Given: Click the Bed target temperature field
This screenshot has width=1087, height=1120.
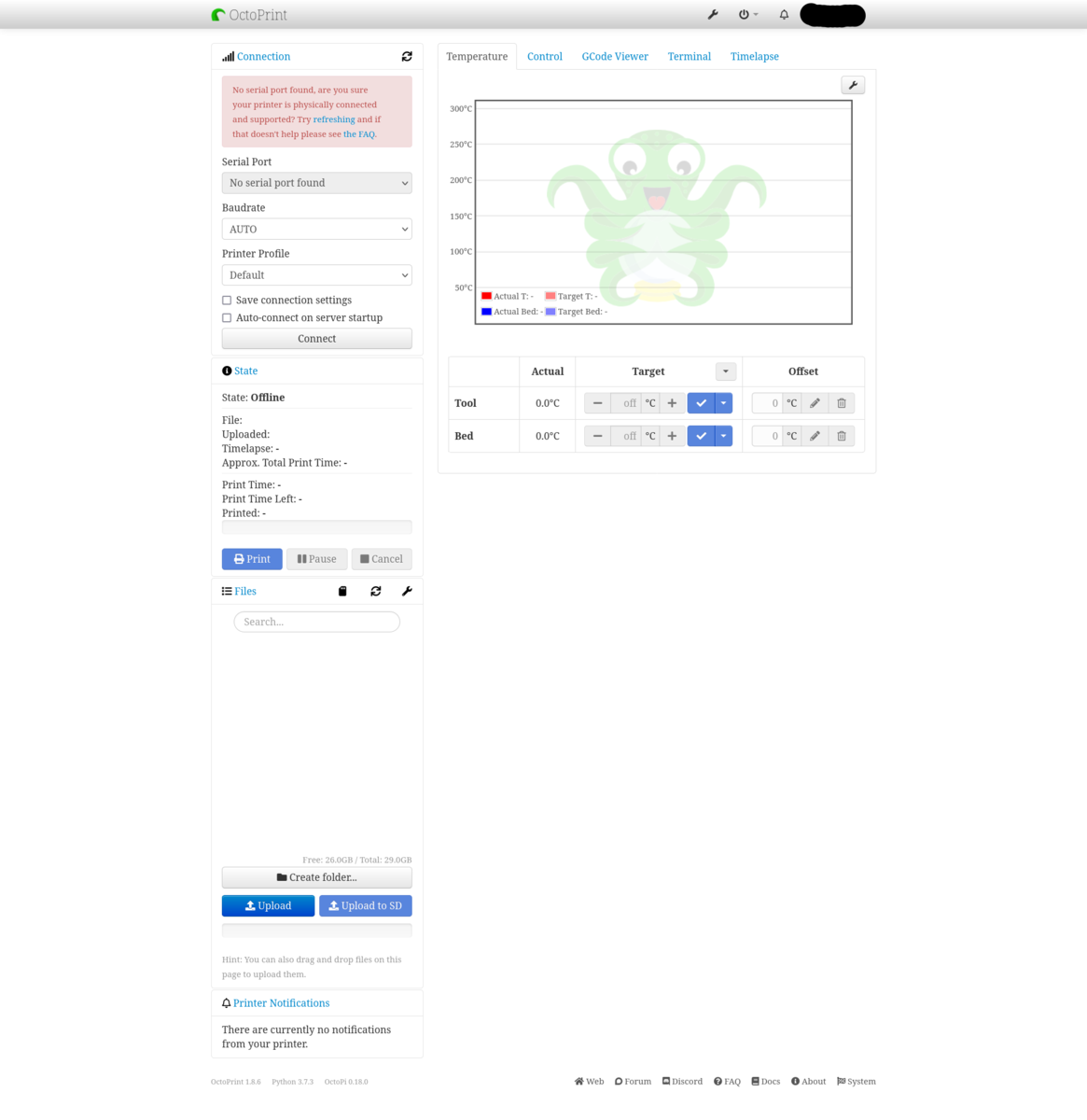Looking at the screenshot, I should (626, 436).
